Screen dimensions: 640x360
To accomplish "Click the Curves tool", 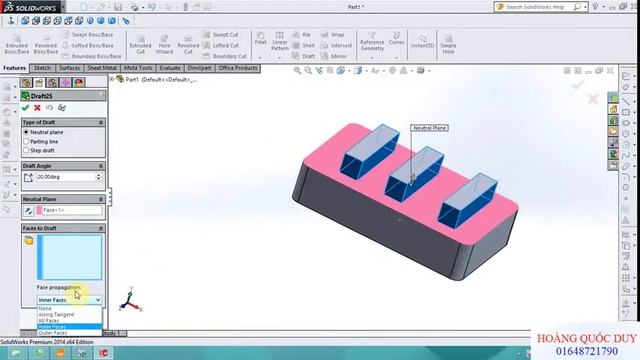I will 396,38.
